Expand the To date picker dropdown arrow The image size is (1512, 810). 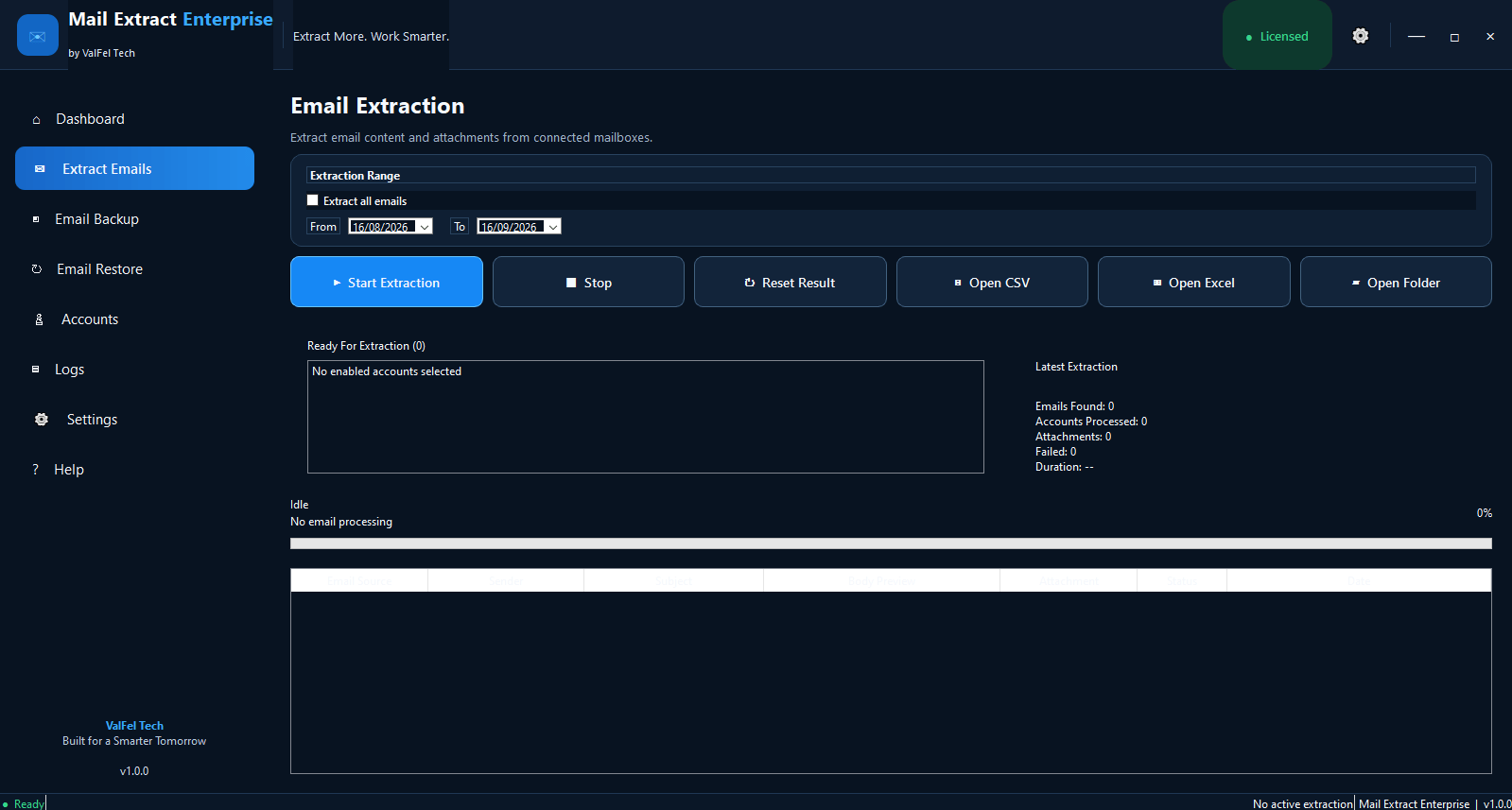coord(553,227)
